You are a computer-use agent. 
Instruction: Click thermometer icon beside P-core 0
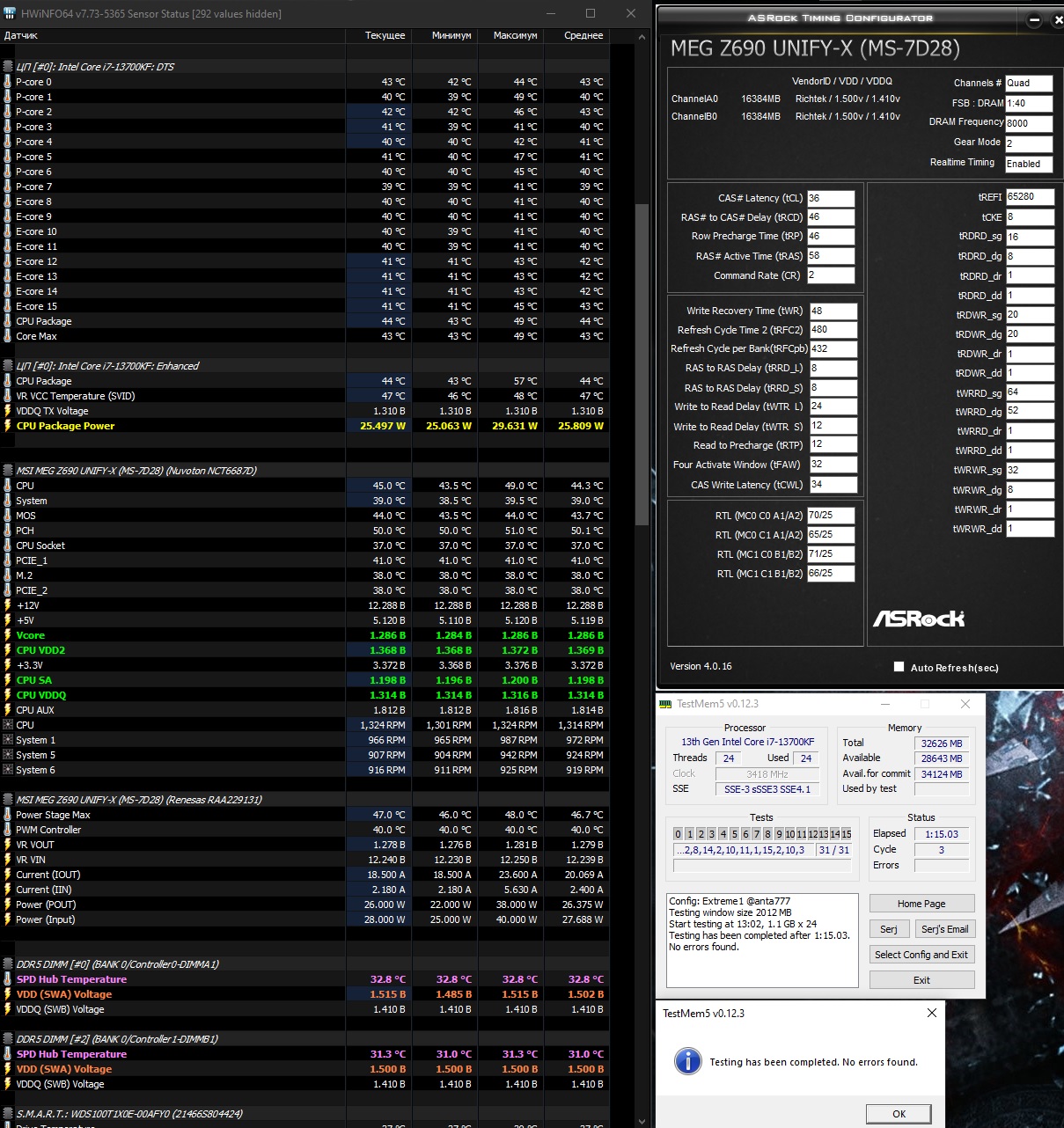(8, 82)
